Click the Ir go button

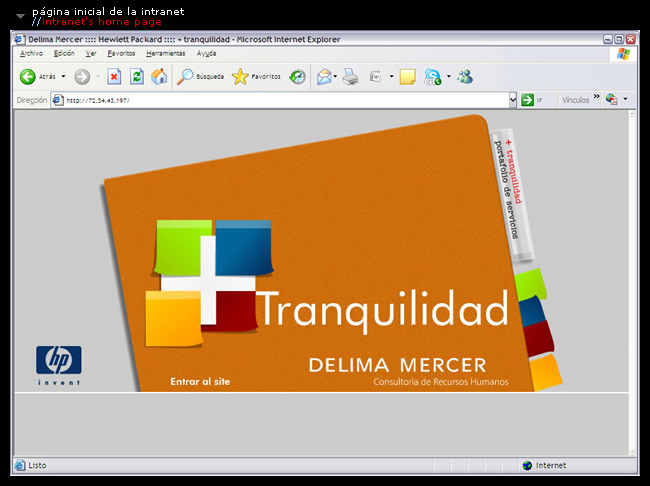click(532, 100)
